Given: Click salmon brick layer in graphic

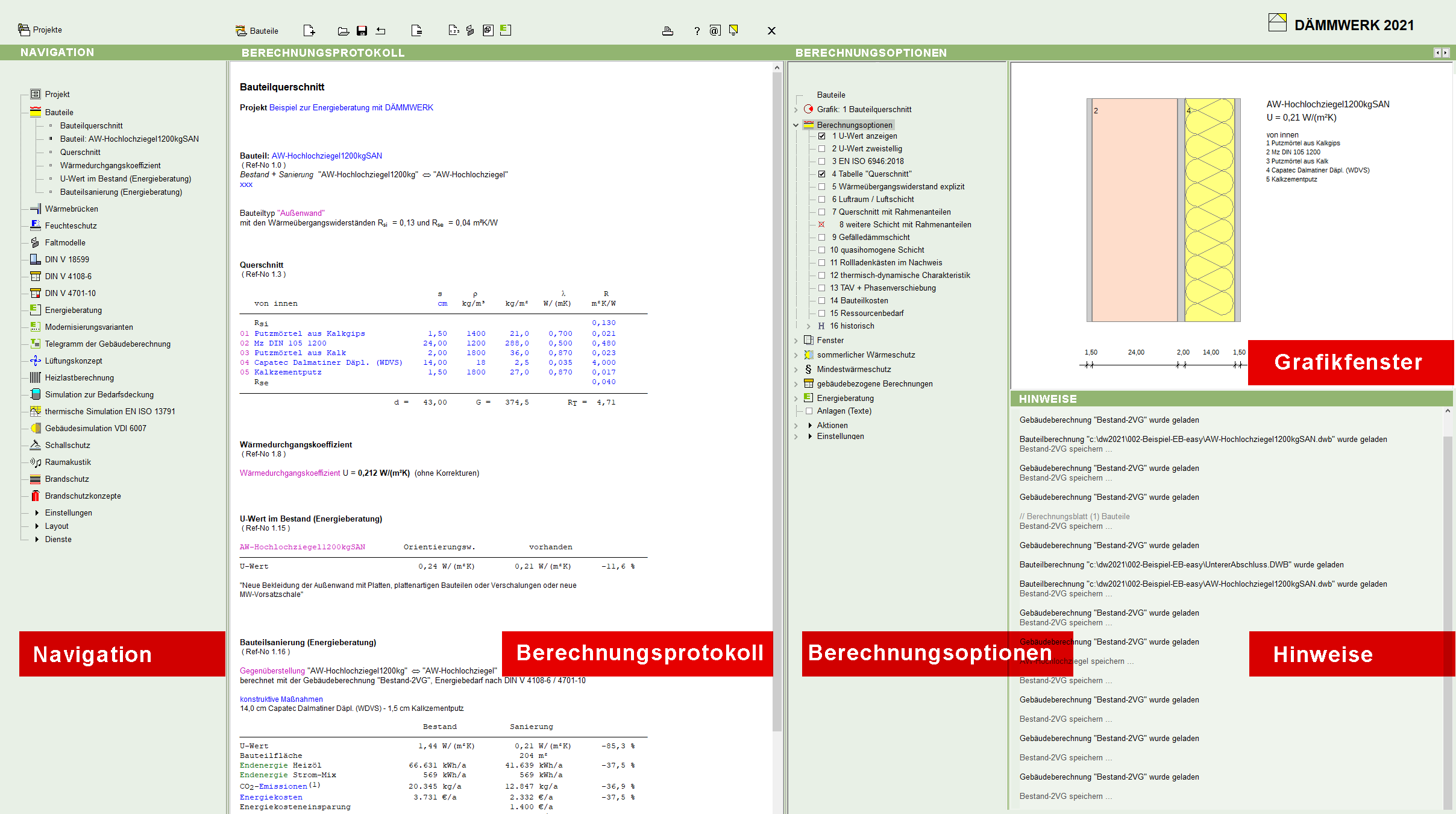Looking at the screenshot, I should pos(1134,210).
